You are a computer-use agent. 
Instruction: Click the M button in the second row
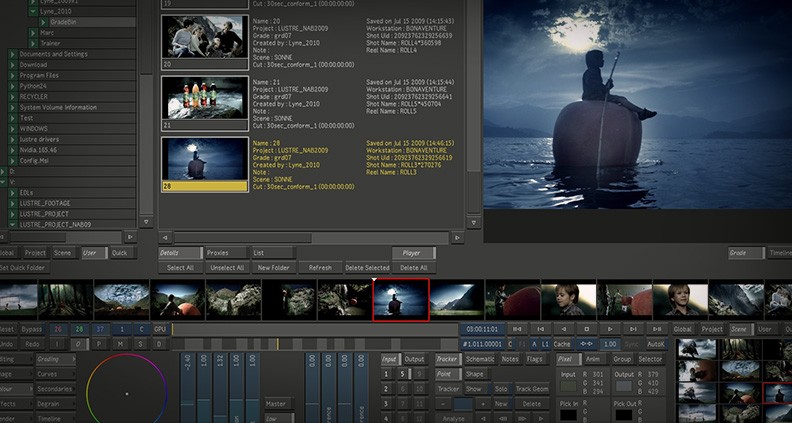pyautogui.click(x=120, y=344)
